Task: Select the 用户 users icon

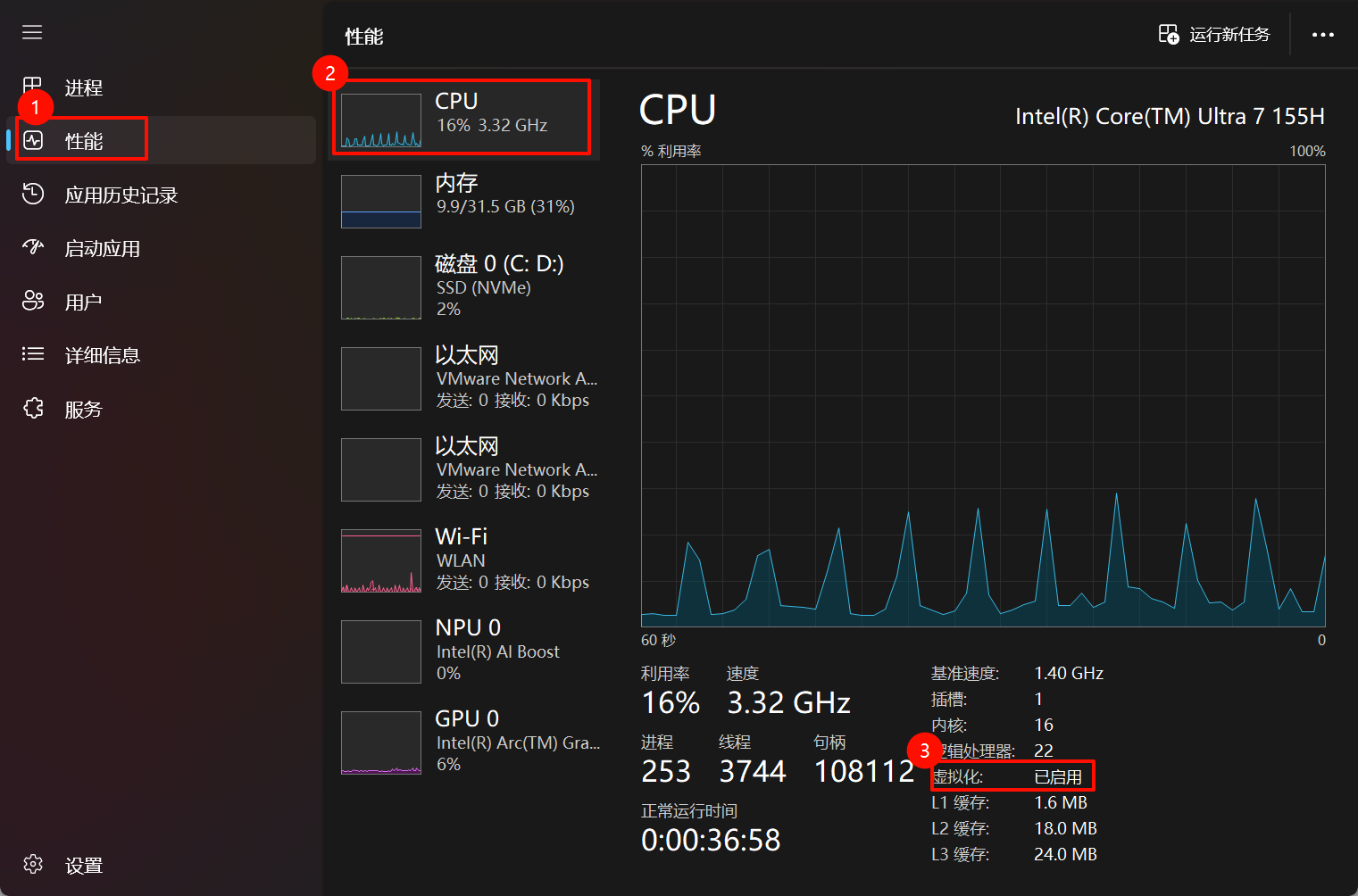Action: click(33, 301)
